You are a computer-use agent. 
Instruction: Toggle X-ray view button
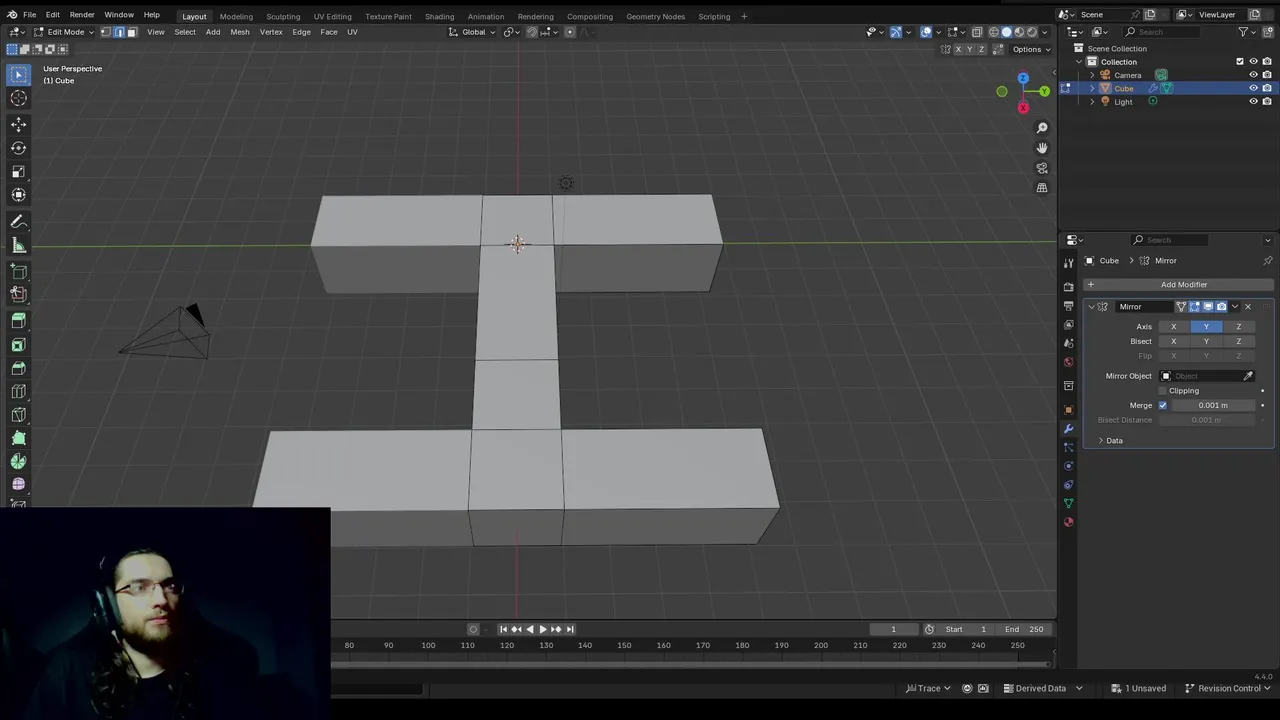(x=977, y=32)
